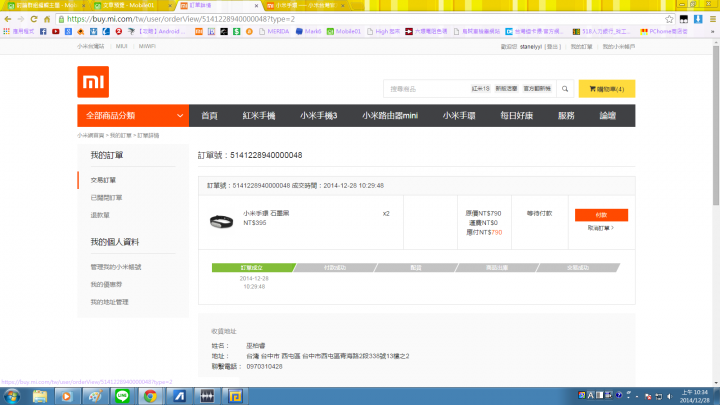Open the 小米路由器mini navigation item
Image resolution: width=720 pixels, height=405 pixels.
[x=390, y=116]
